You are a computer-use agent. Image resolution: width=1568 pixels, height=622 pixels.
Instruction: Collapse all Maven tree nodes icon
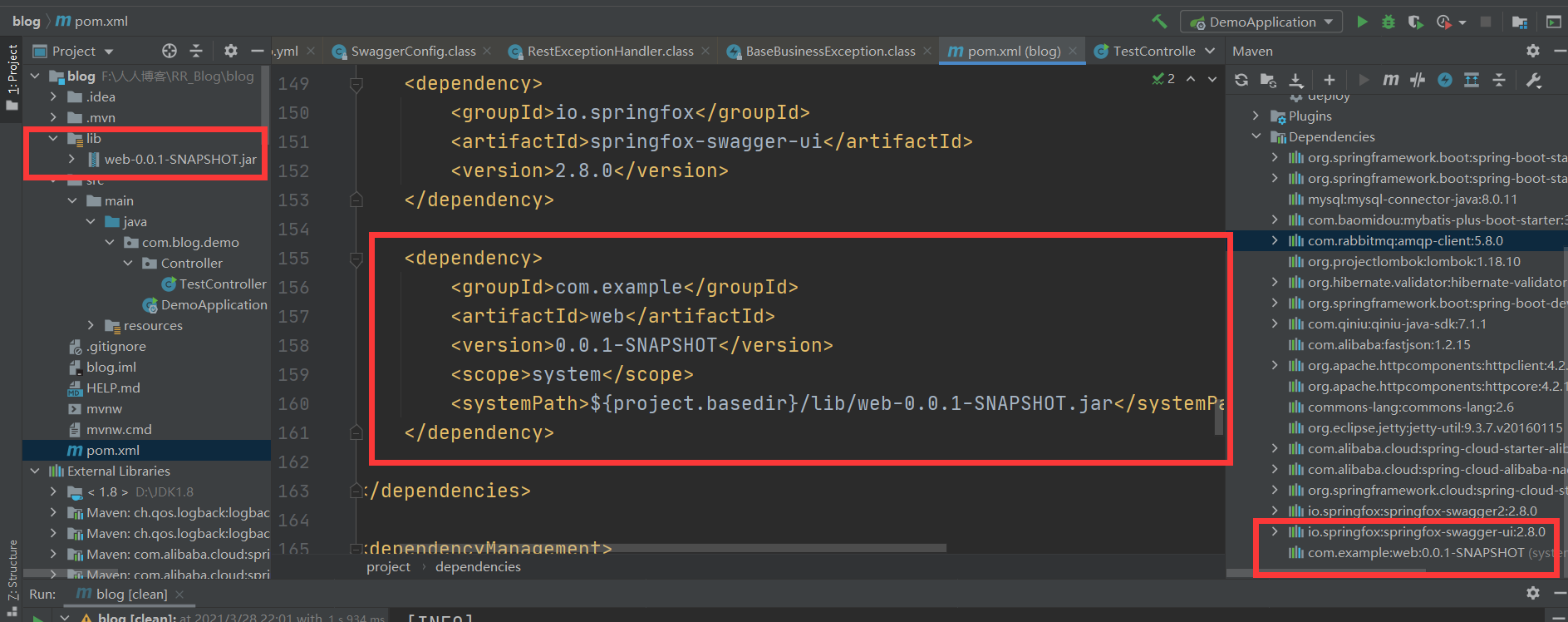pyautogui.click(x=1499, y=80)
